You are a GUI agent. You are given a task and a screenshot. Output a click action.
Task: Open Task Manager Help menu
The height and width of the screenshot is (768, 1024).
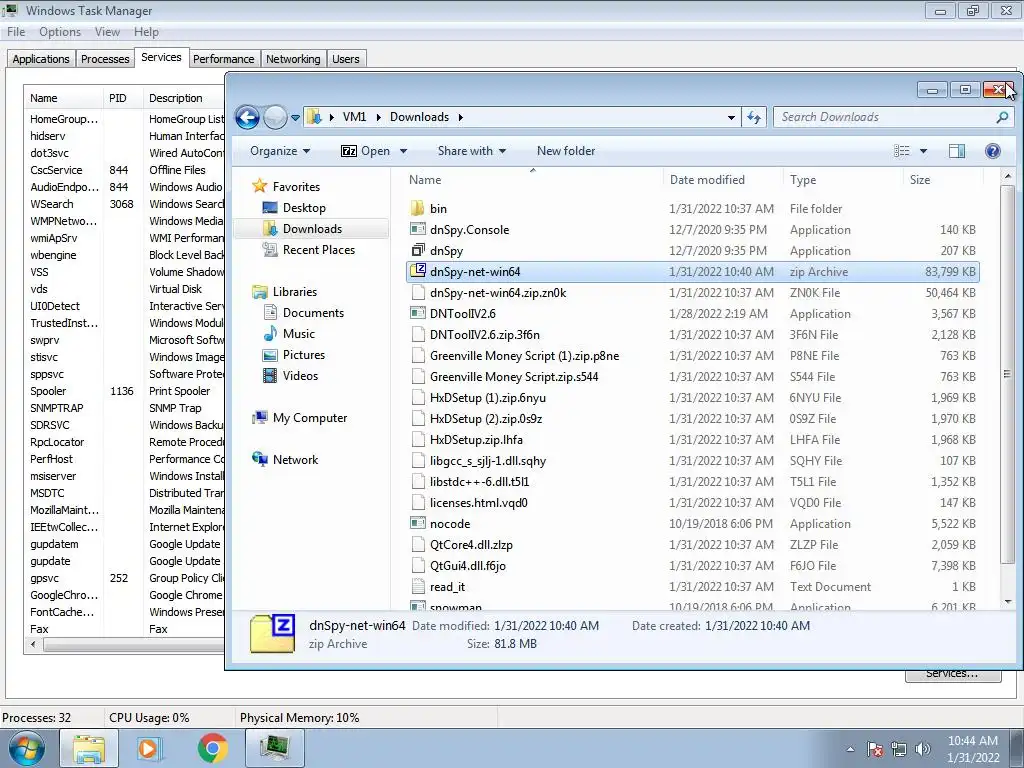point(146,32)
